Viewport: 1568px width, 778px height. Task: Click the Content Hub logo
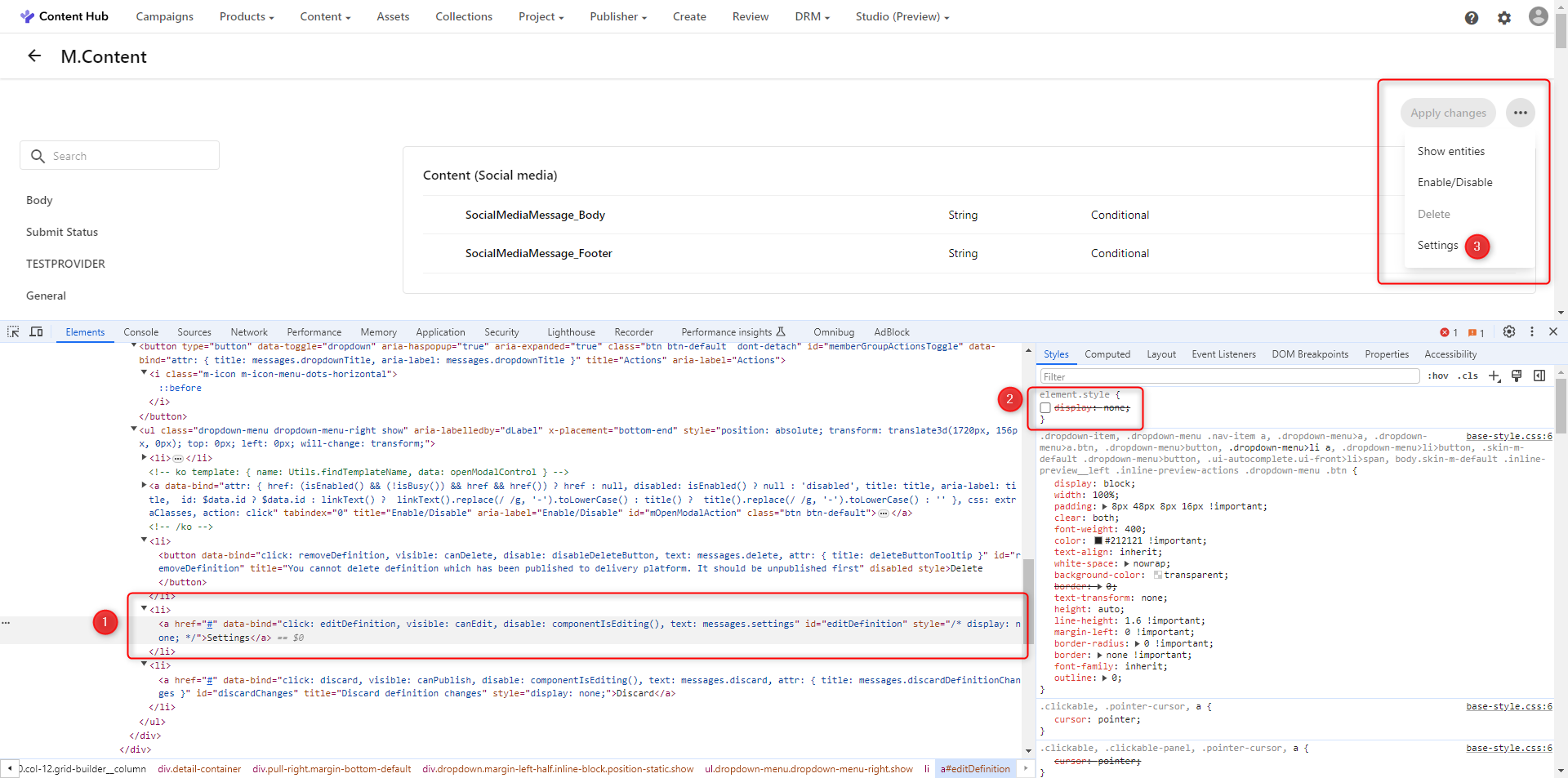tap(64, 16)
